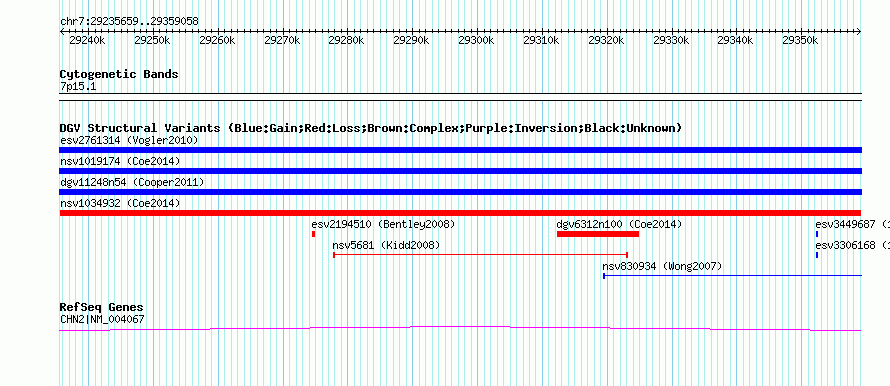Click the DGV Structural Variants track heading
The width and height of the screenshot is (890, 386).
(x=371, y=128)
